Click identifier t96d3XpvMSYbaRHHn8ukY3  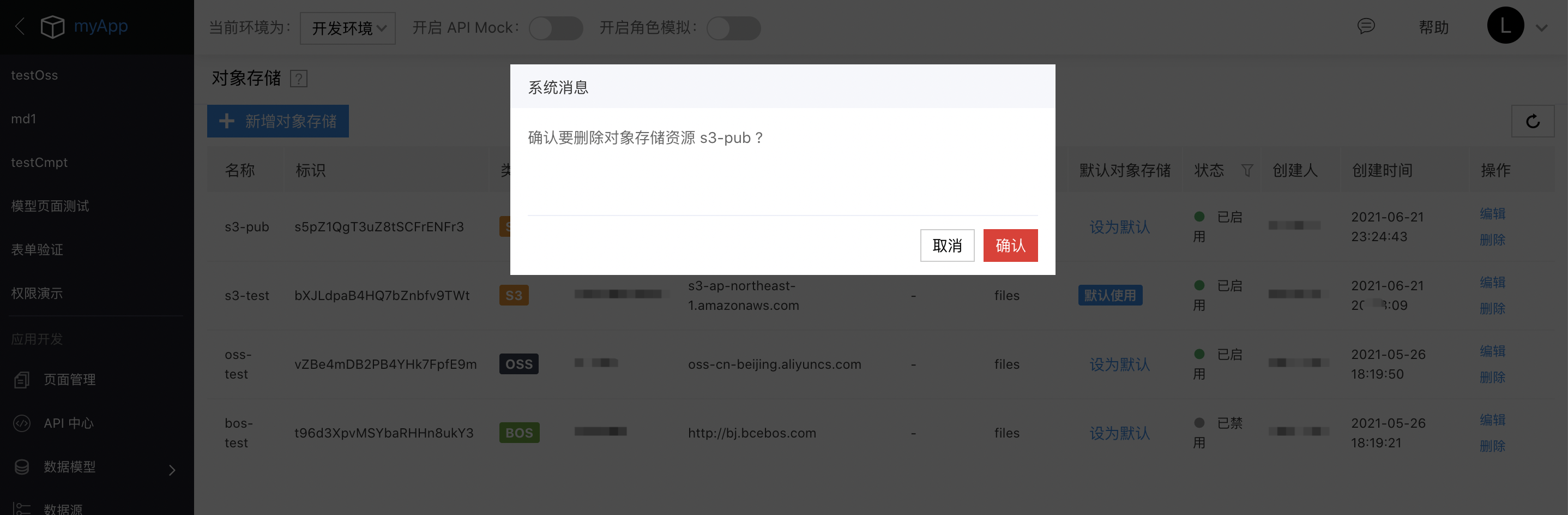(x=384, y=433)
